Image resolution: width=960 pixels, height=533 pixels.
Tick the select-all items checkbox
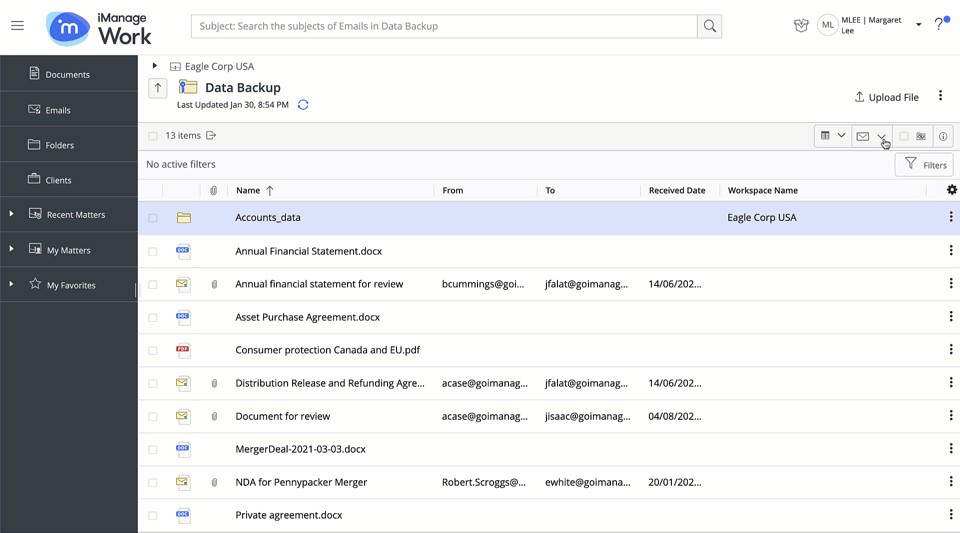pos(153,136)
